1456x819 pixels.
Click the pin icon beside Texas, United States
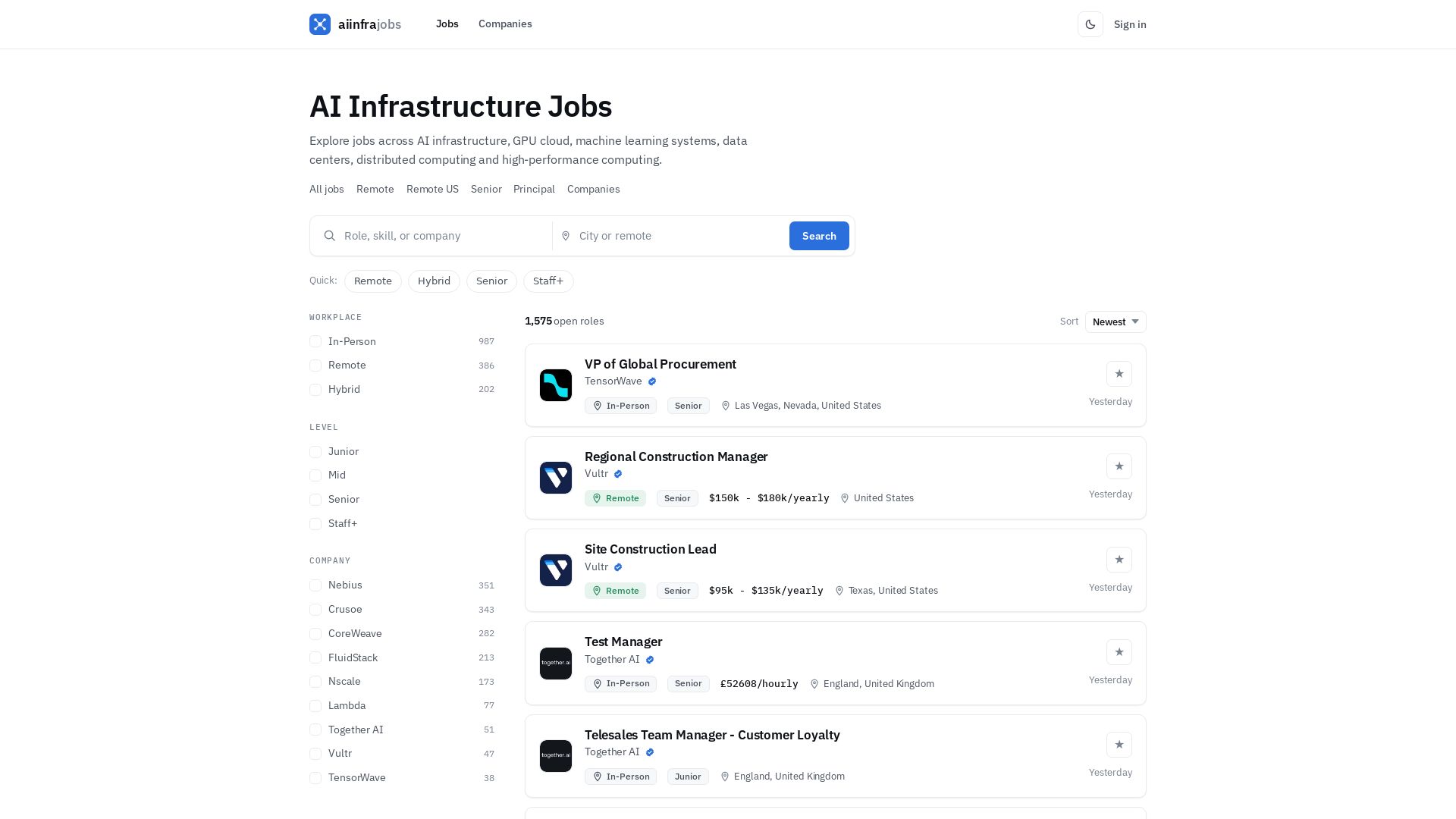[x=839, y=591]
